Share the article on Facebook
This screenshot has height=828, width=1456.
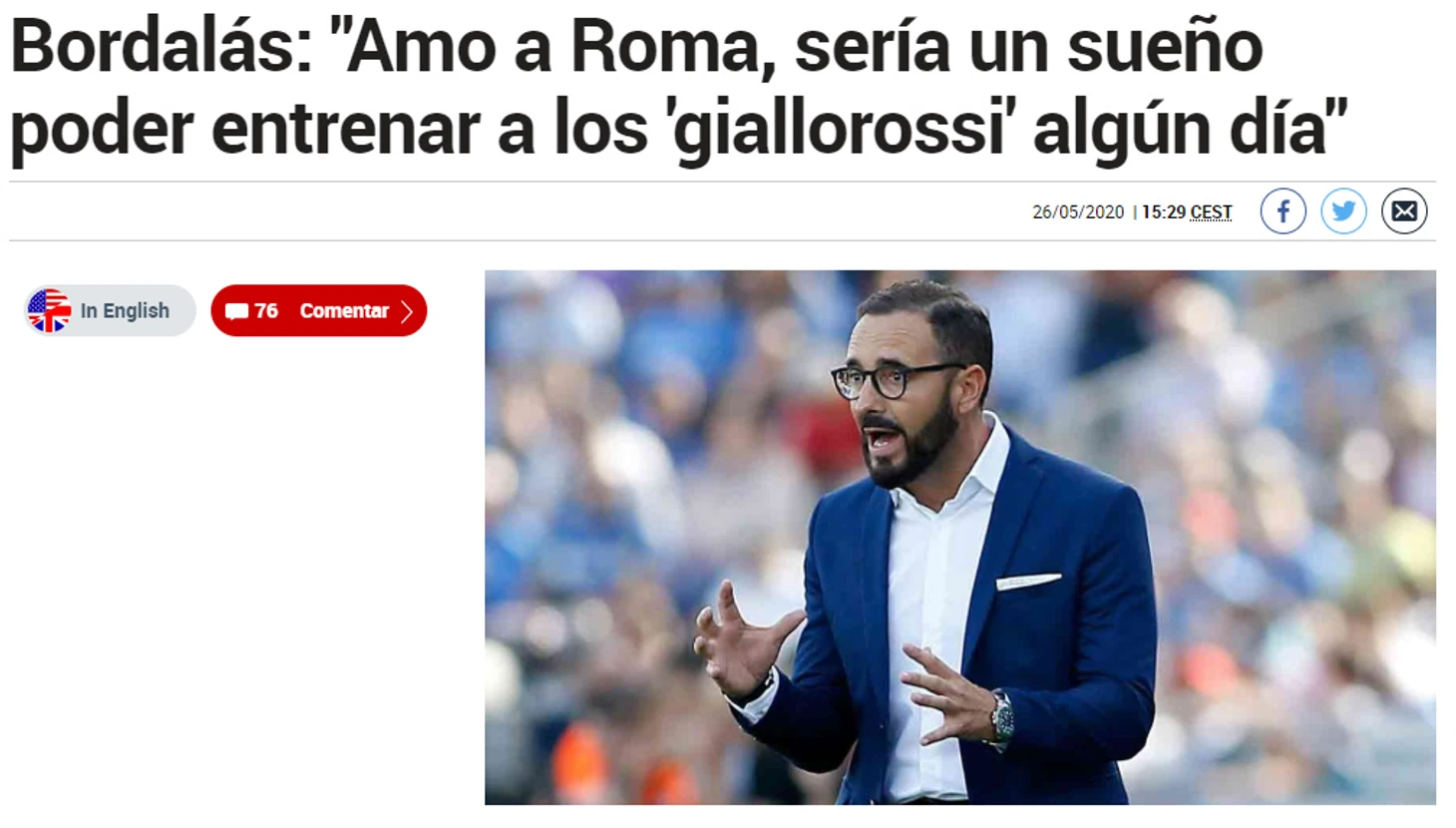[1282, 211]
